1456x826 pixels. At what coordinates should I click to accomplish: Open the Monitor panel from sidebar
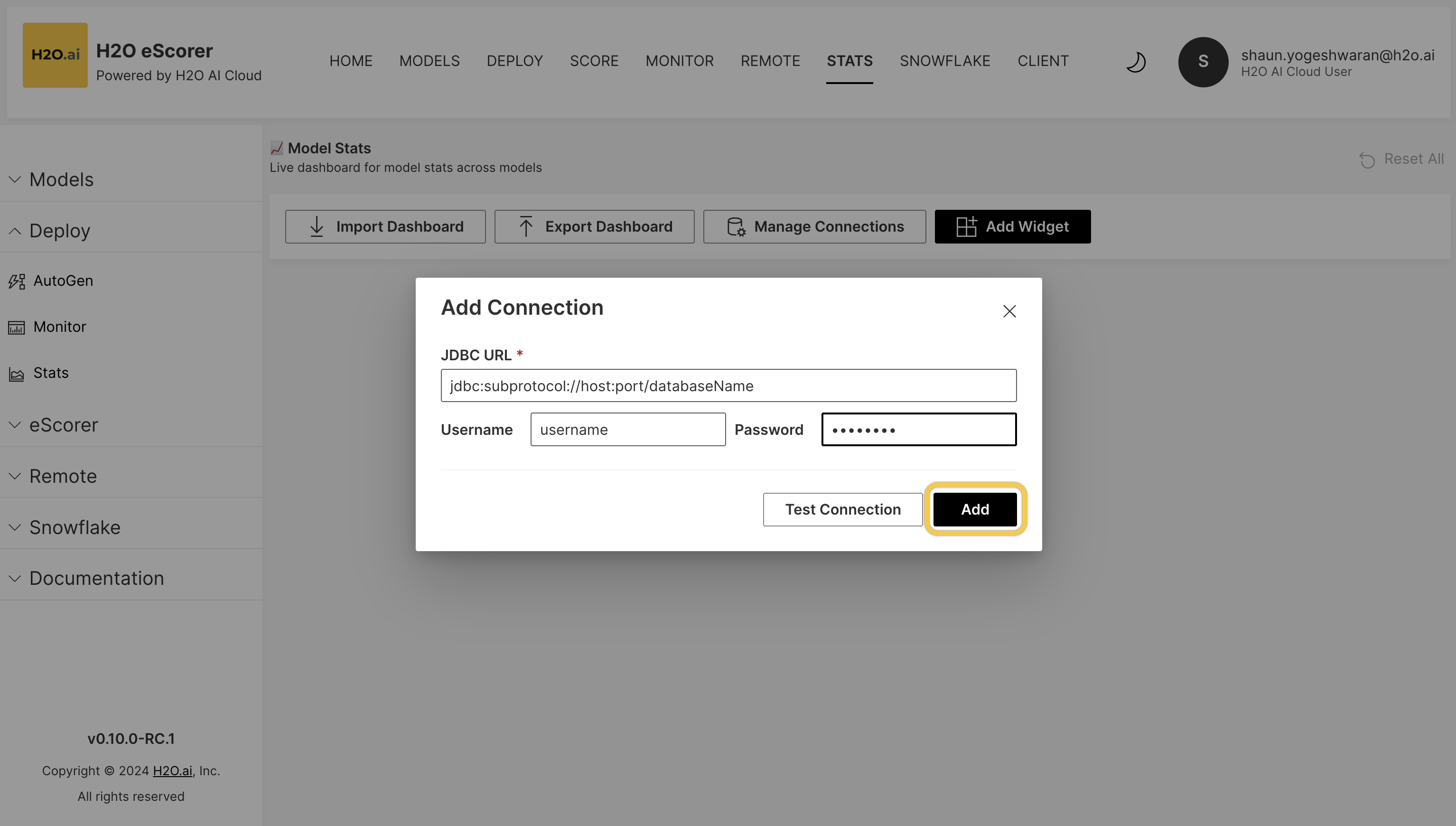tap(59, 326)
